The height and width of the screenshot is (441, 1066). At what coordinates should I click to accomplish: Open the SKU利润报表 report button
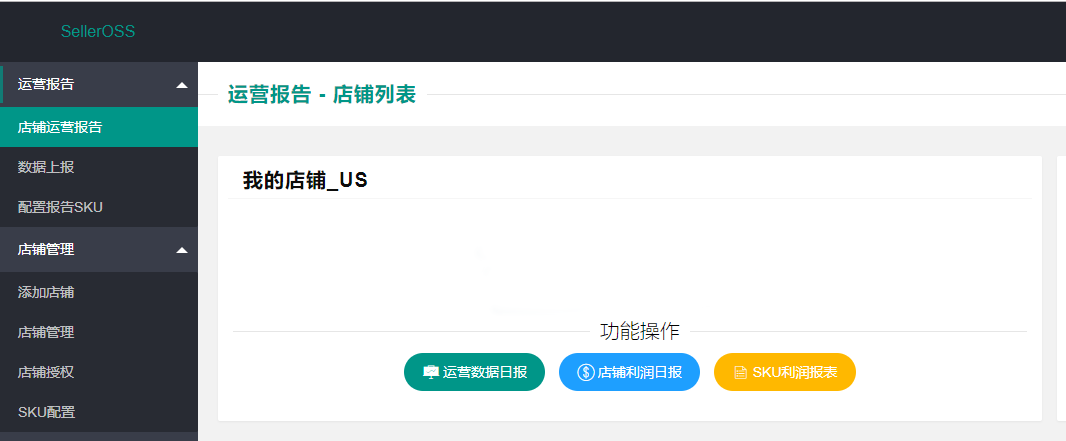(785, 372)
